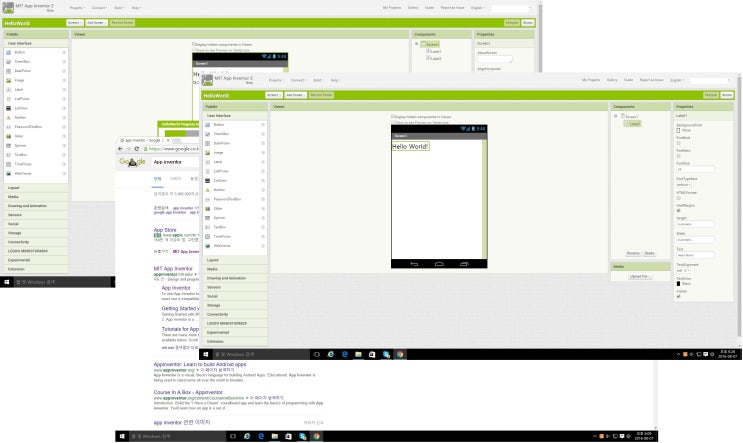Open MIT App Inventor result in Google window
The height and width of the screenshot is (443, 743).
173,269
